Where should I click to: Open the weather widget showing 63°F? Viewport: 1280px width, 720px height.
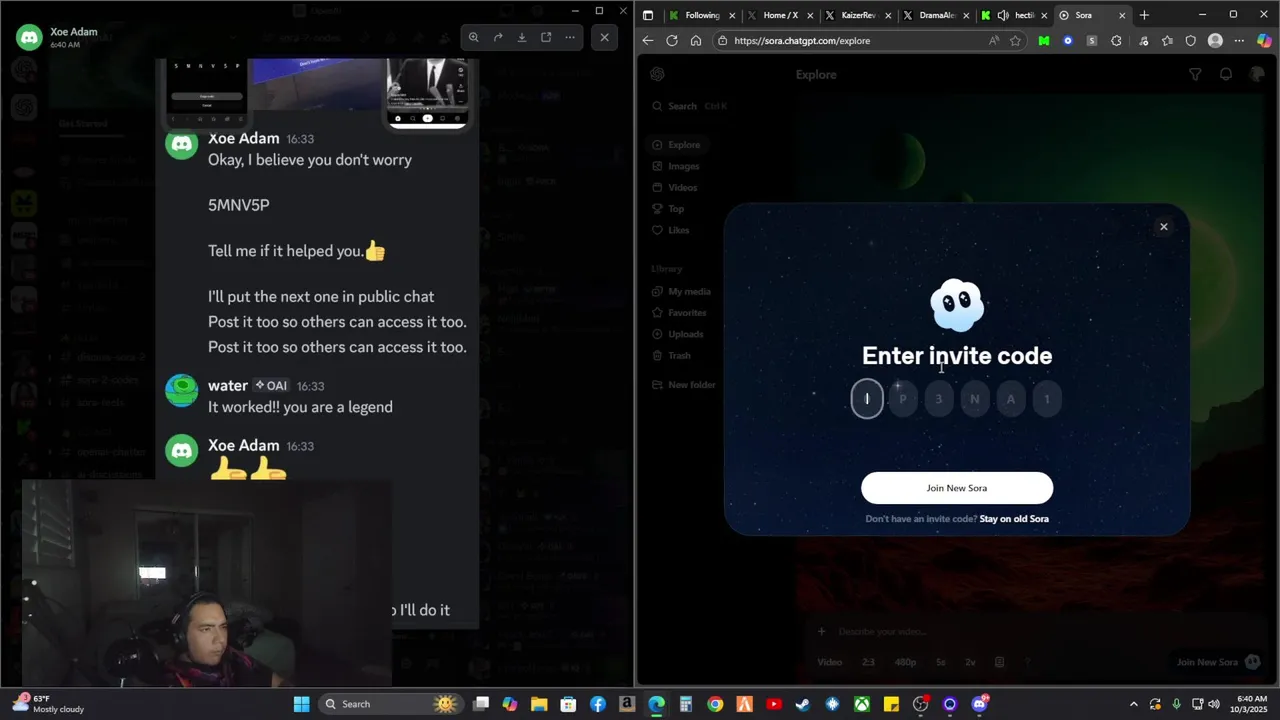(x=49, y=704)
